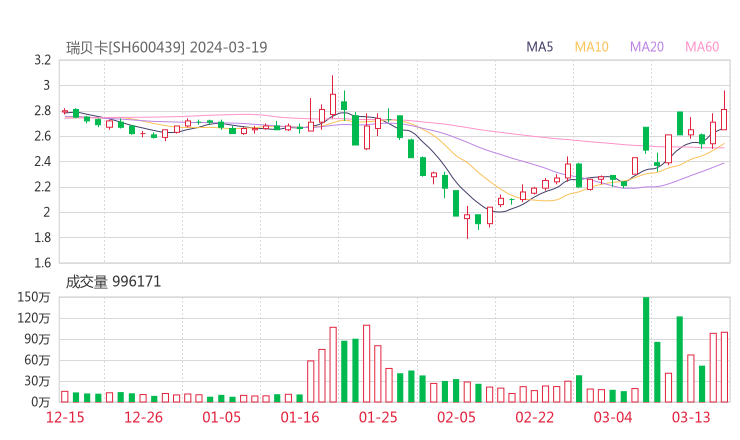Hide the MA20 line via legend
The width and height of the screenshot is (740, 440).
click(647, 47)
